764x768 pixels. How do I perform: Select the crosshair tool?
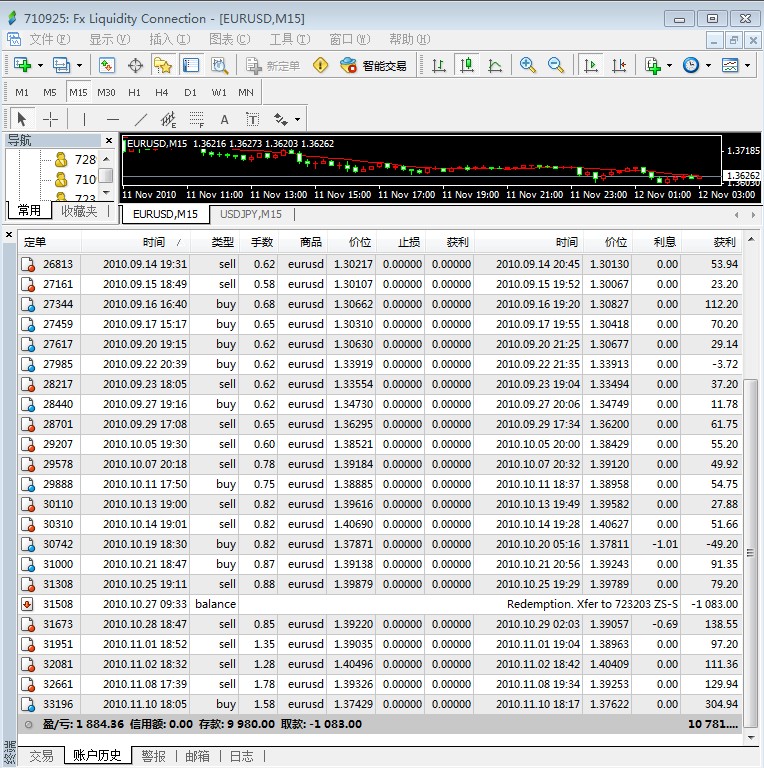(50, 119)
